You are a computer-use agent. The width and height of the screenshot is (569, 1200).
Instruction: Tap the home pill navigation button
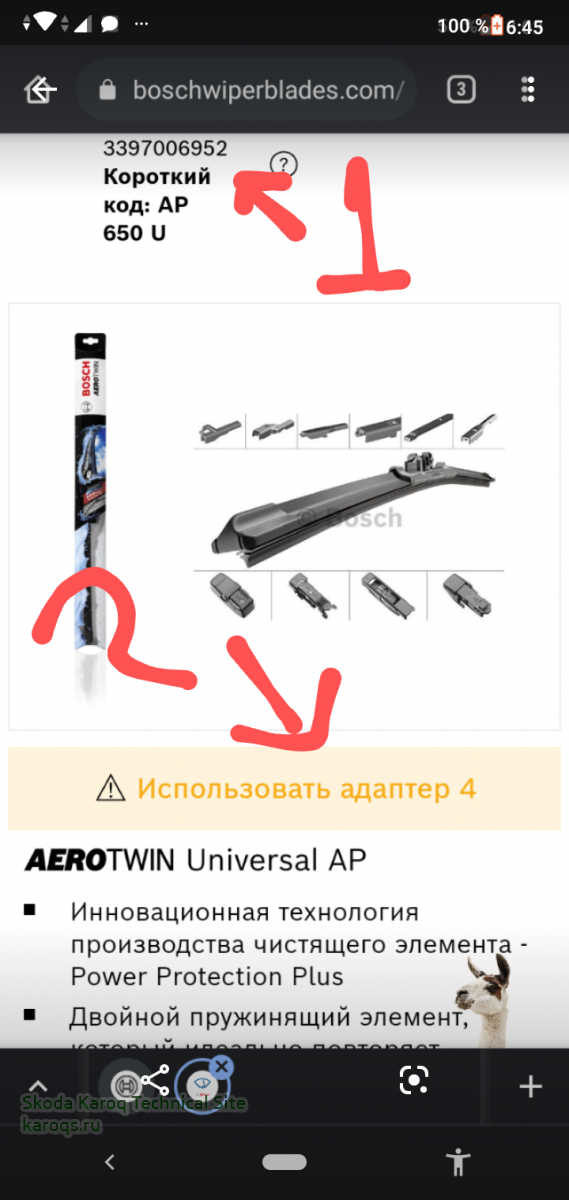coord(285,1162)
